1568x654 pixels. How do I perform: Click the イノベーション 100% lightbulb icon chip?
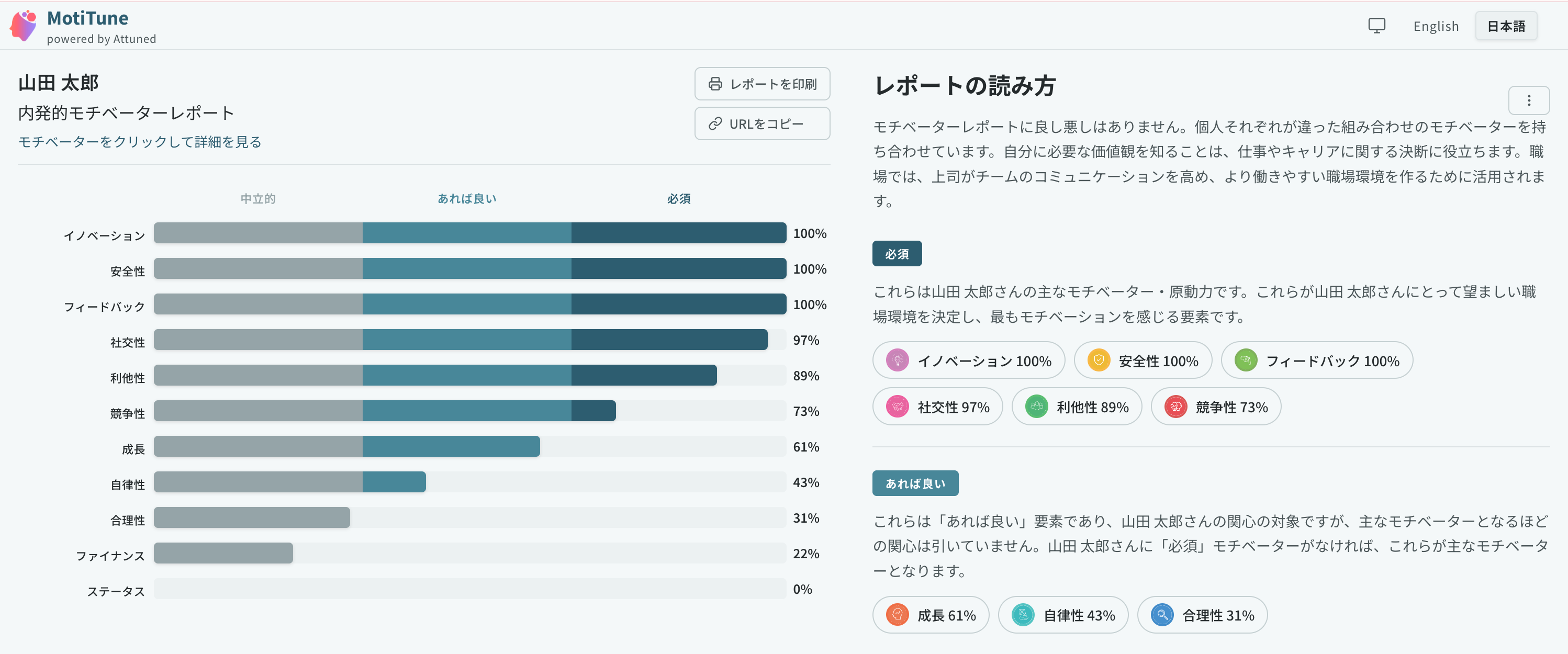(x=968, y=360)
